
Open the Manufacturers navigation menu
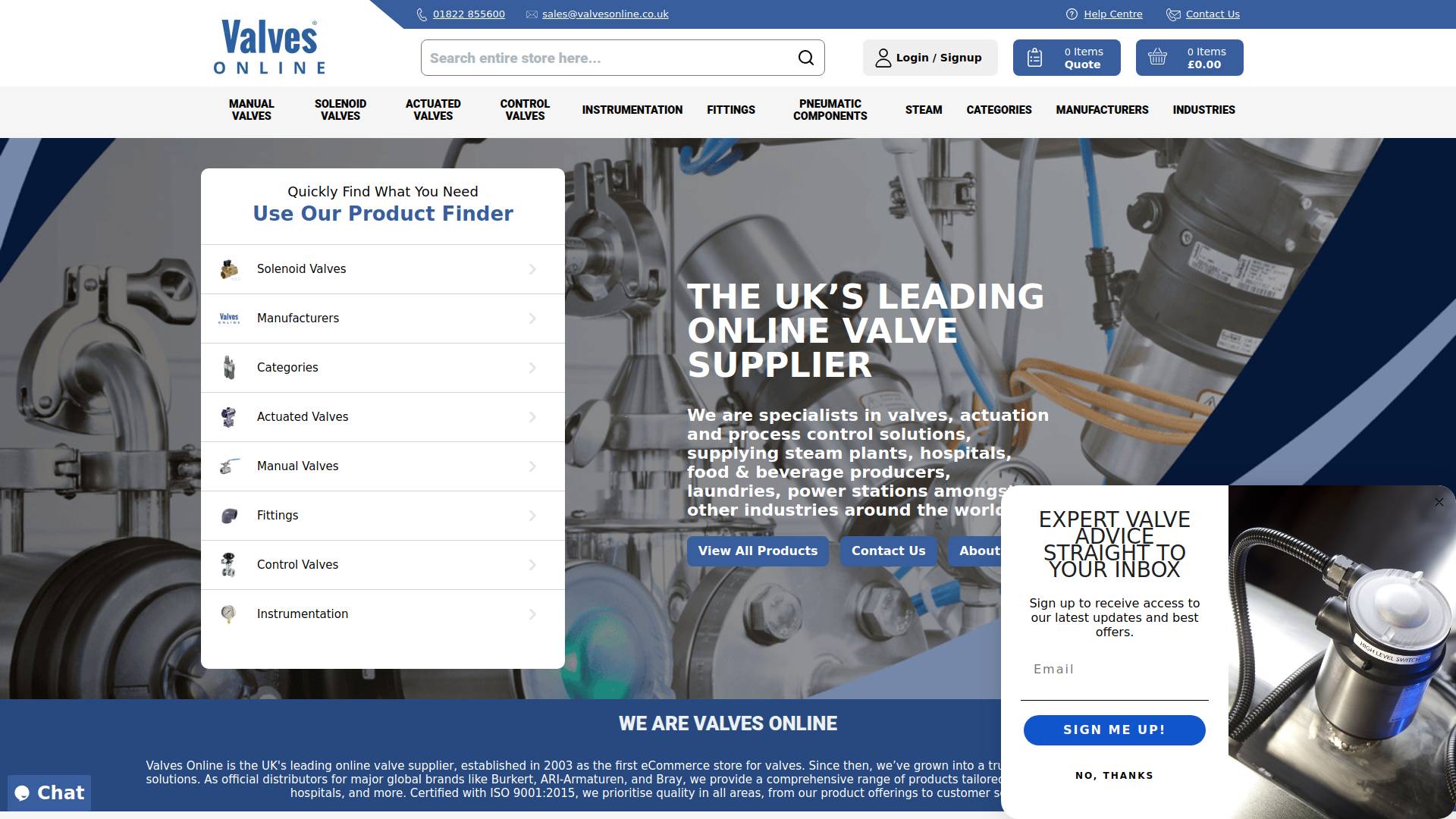pyautogui.click(x=1102, y=110)
